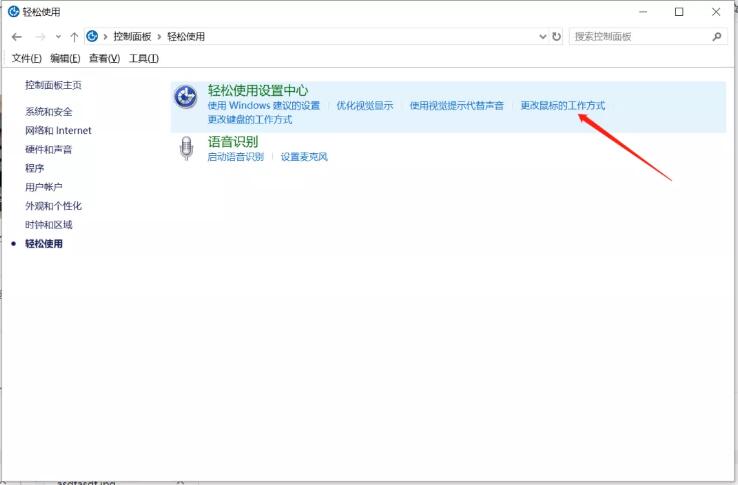This screenshot has height=485, width=738.
Task: Open 设置麦克风 link
Action: point(304,157)
